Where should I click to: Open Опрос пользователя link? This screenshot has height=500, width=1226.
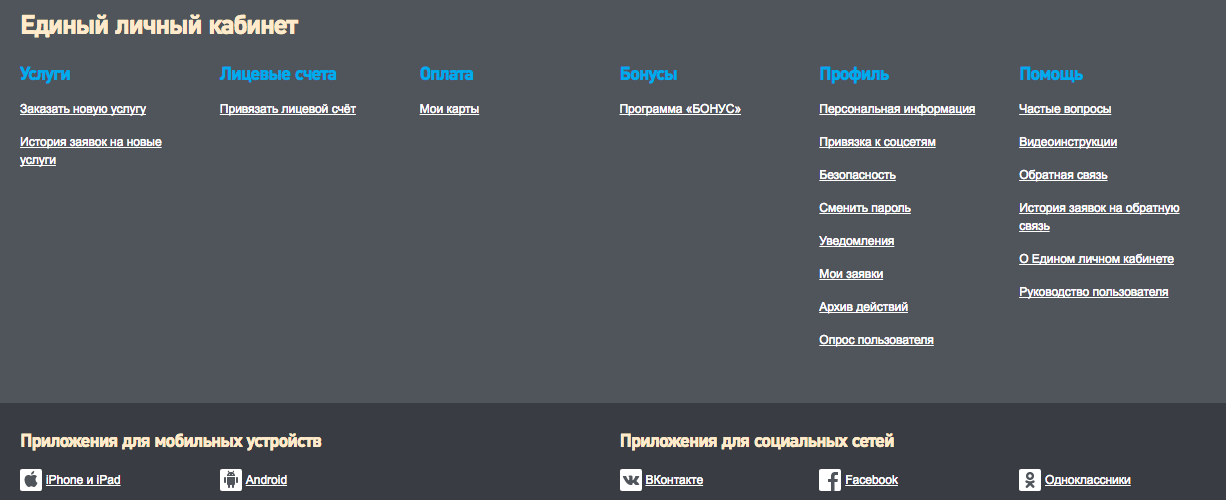pos(877,340)
